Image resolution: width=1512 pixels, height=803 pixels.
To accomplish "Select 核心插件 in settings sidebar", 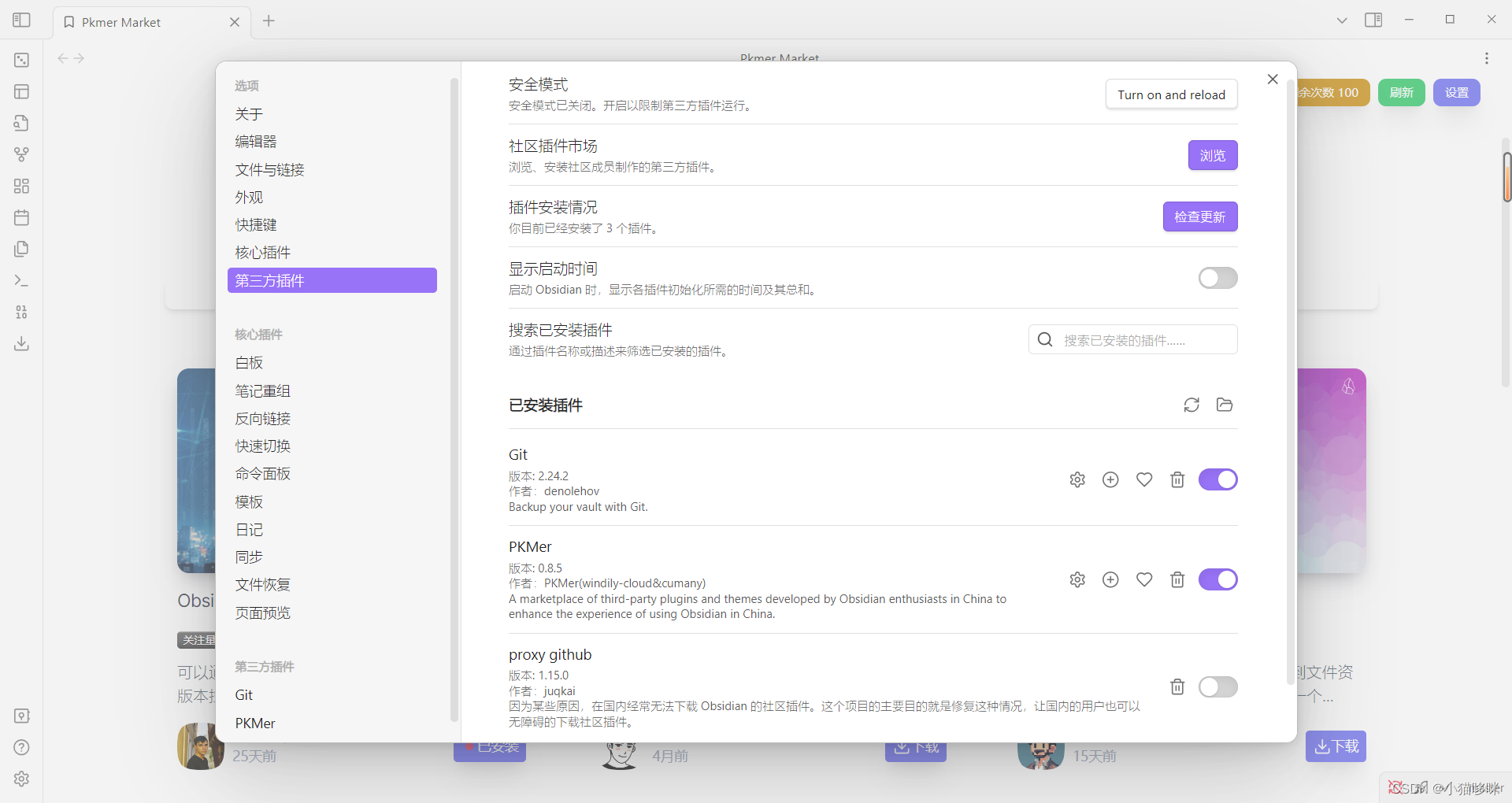I will click(x=332, y=253).
